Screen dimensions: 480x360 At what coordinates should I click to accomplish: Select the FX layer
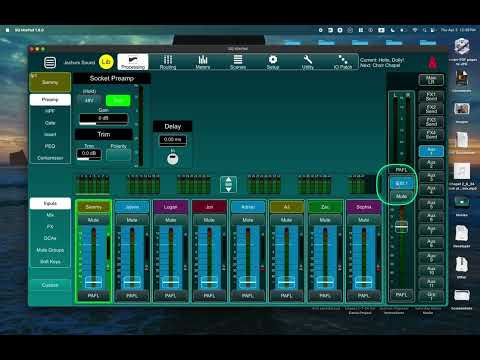click(50, 227)
